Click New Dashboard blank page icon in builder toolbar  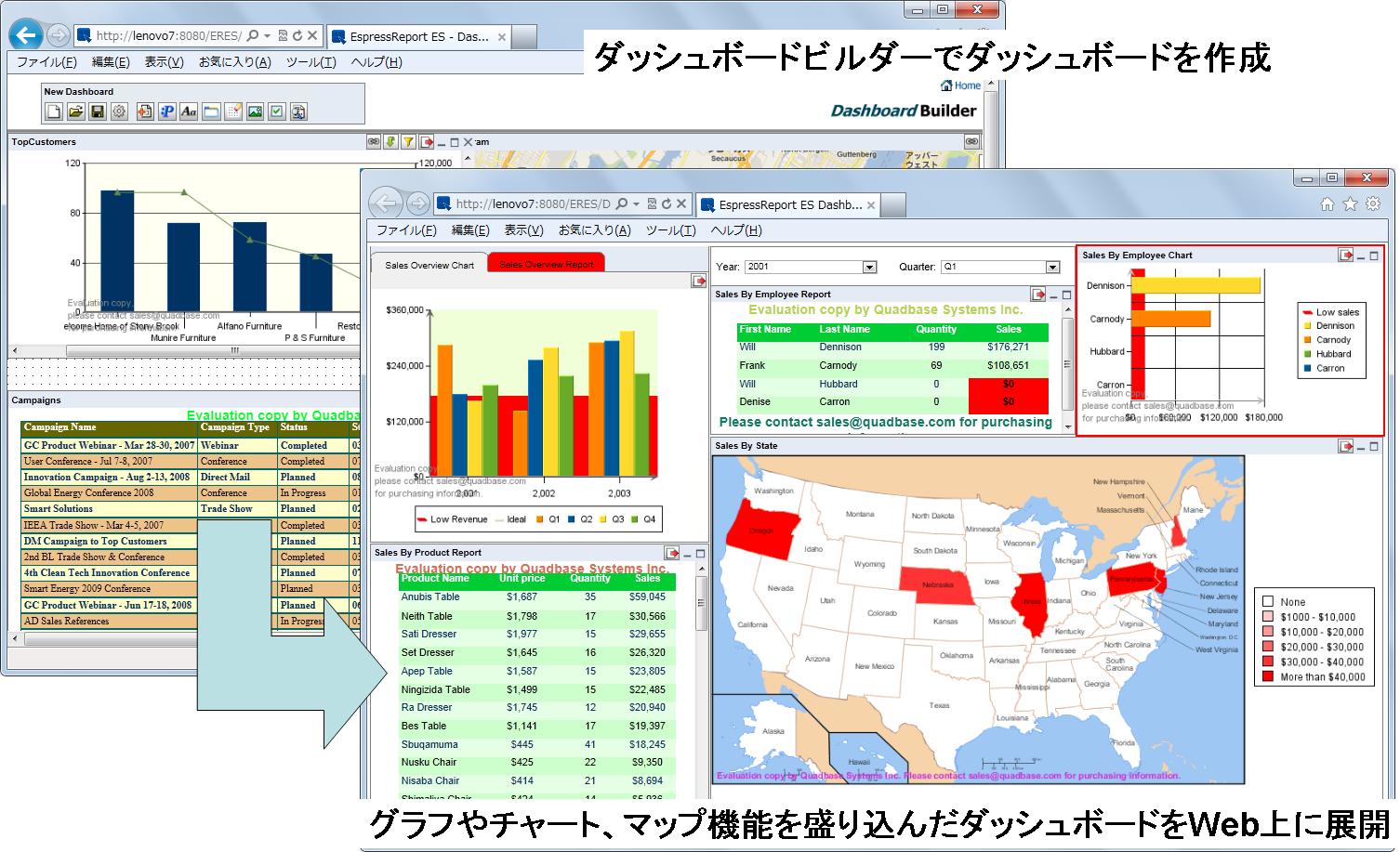click(x=54, y=111)
